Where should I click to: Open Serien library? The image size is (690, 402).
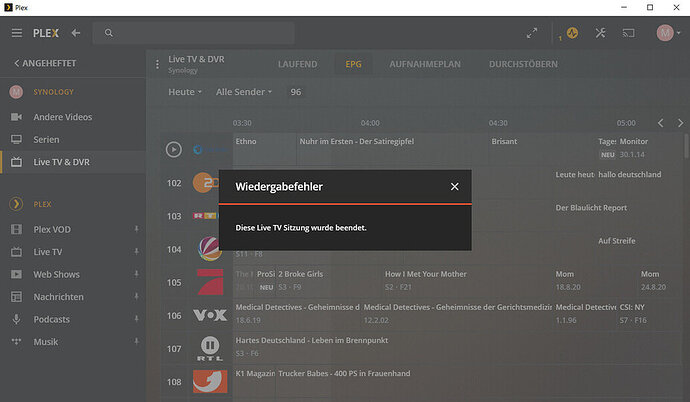coord(46,139)
